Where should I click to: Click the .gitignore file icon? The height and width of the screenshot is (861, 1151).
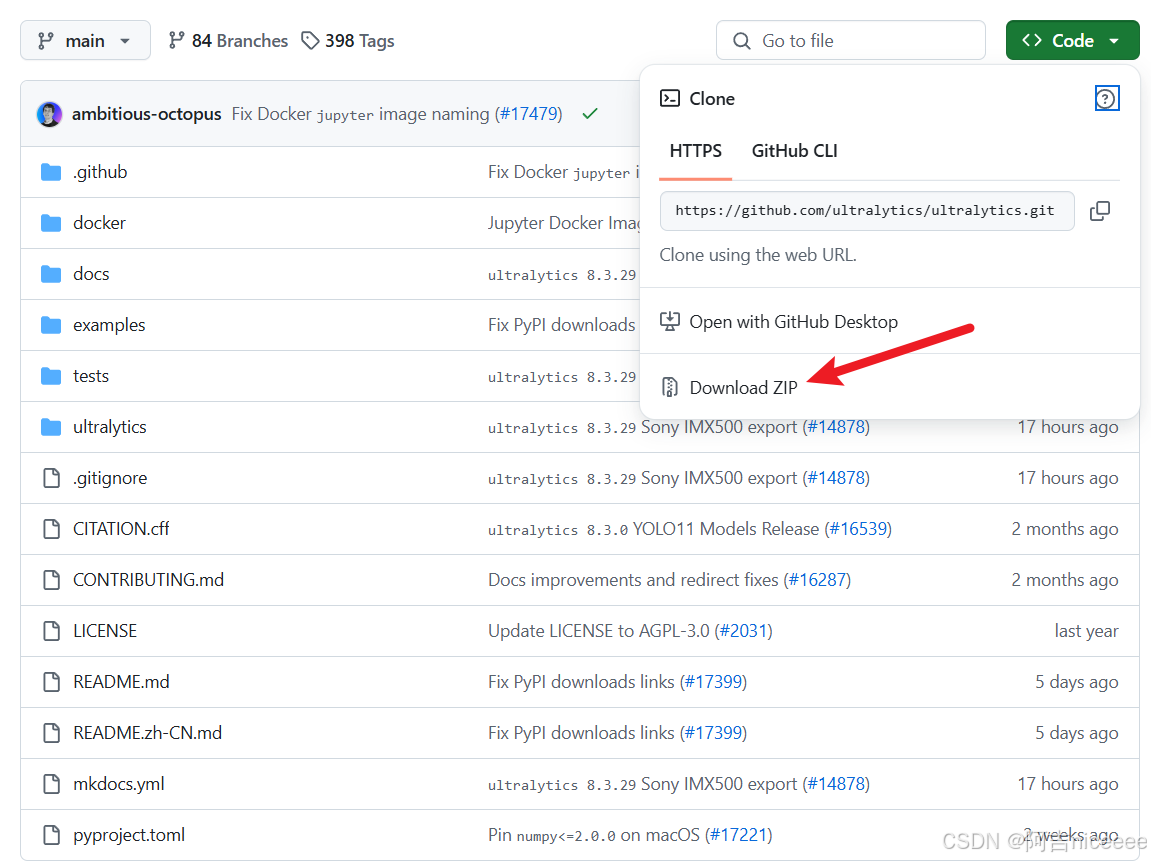point(51,478)
